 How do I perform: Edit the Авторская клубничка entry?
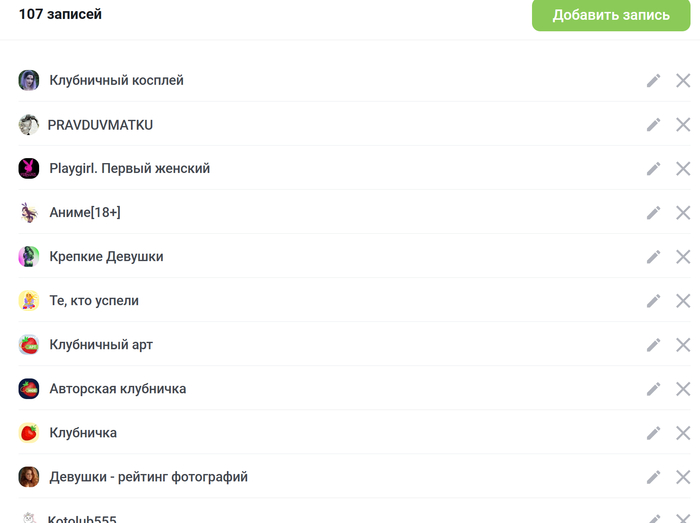[654, 389]
